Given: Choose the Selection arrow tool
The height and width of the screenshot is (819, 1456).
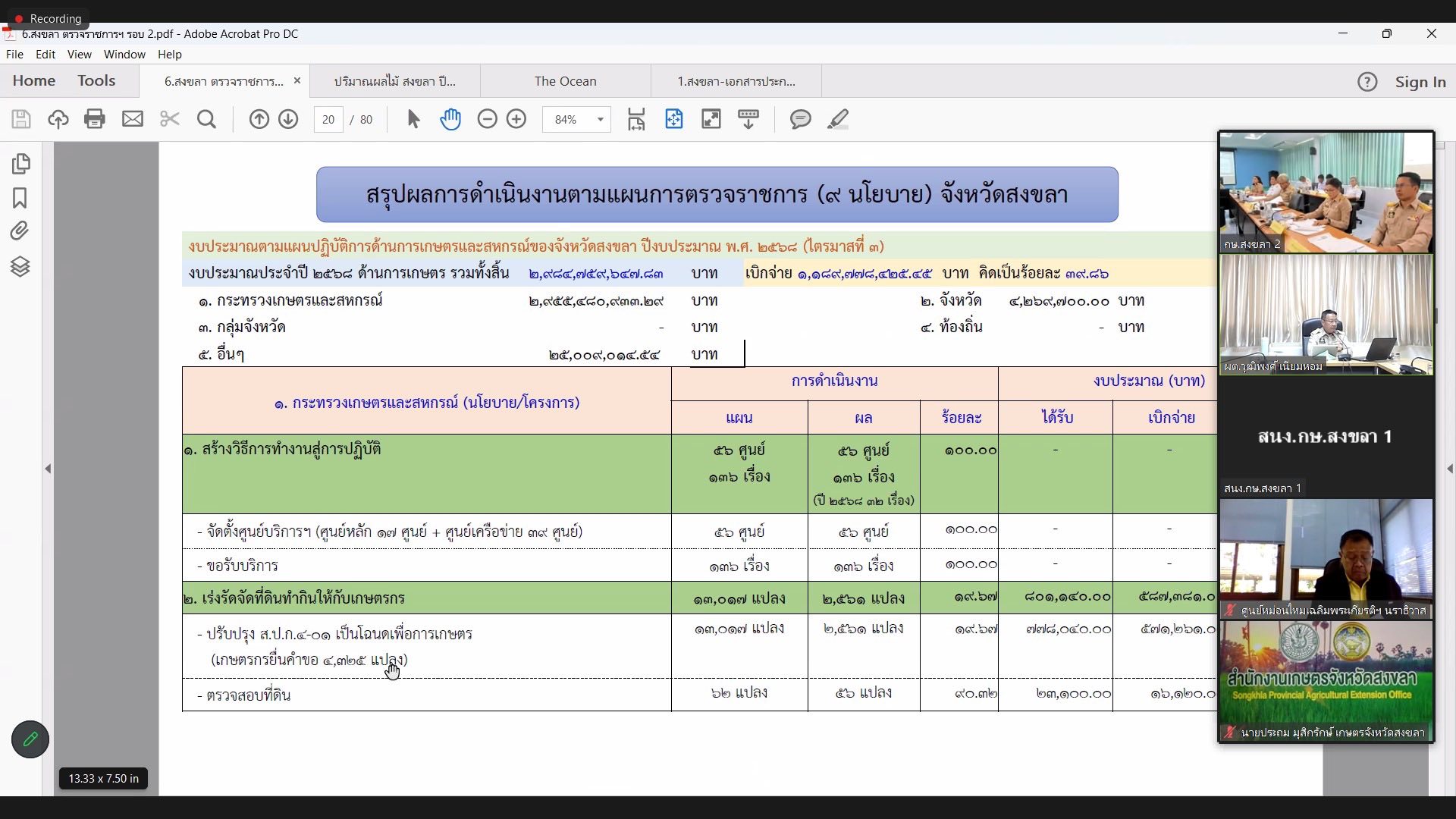Looking at the screenshot, I should pyautogui.click(x=413, y=119).
